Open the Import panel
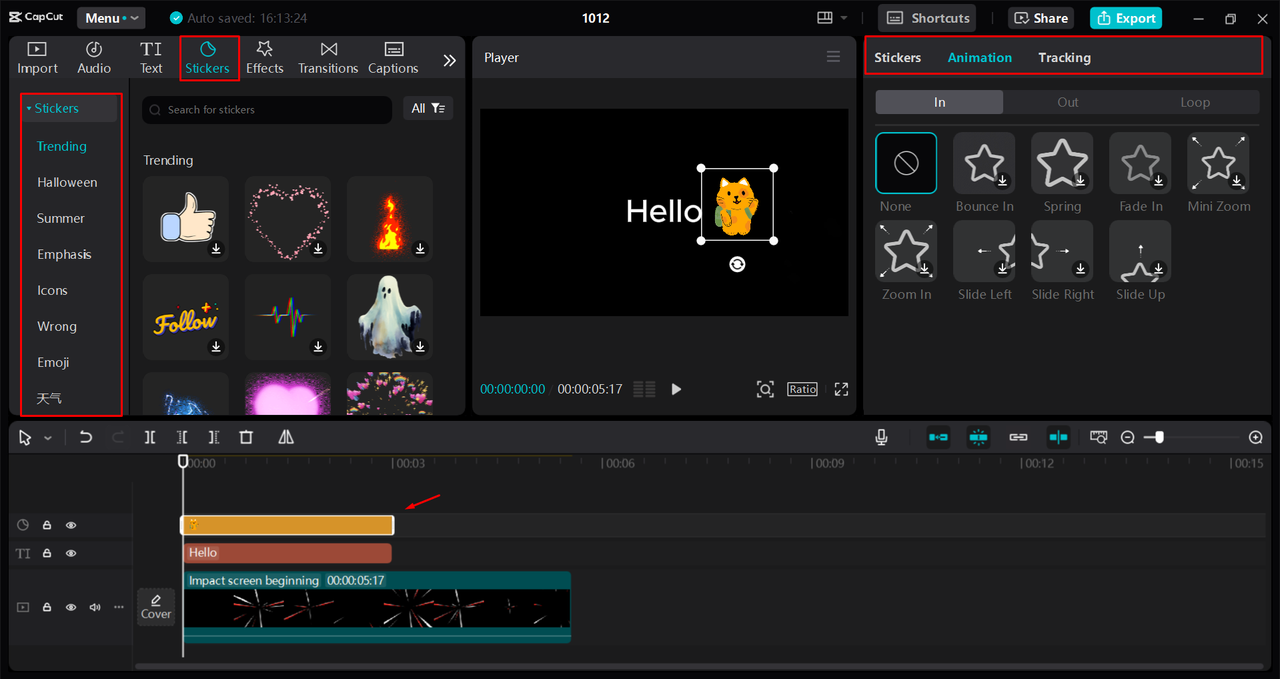This screenshot has width=1280, height=679. [37, 58]
